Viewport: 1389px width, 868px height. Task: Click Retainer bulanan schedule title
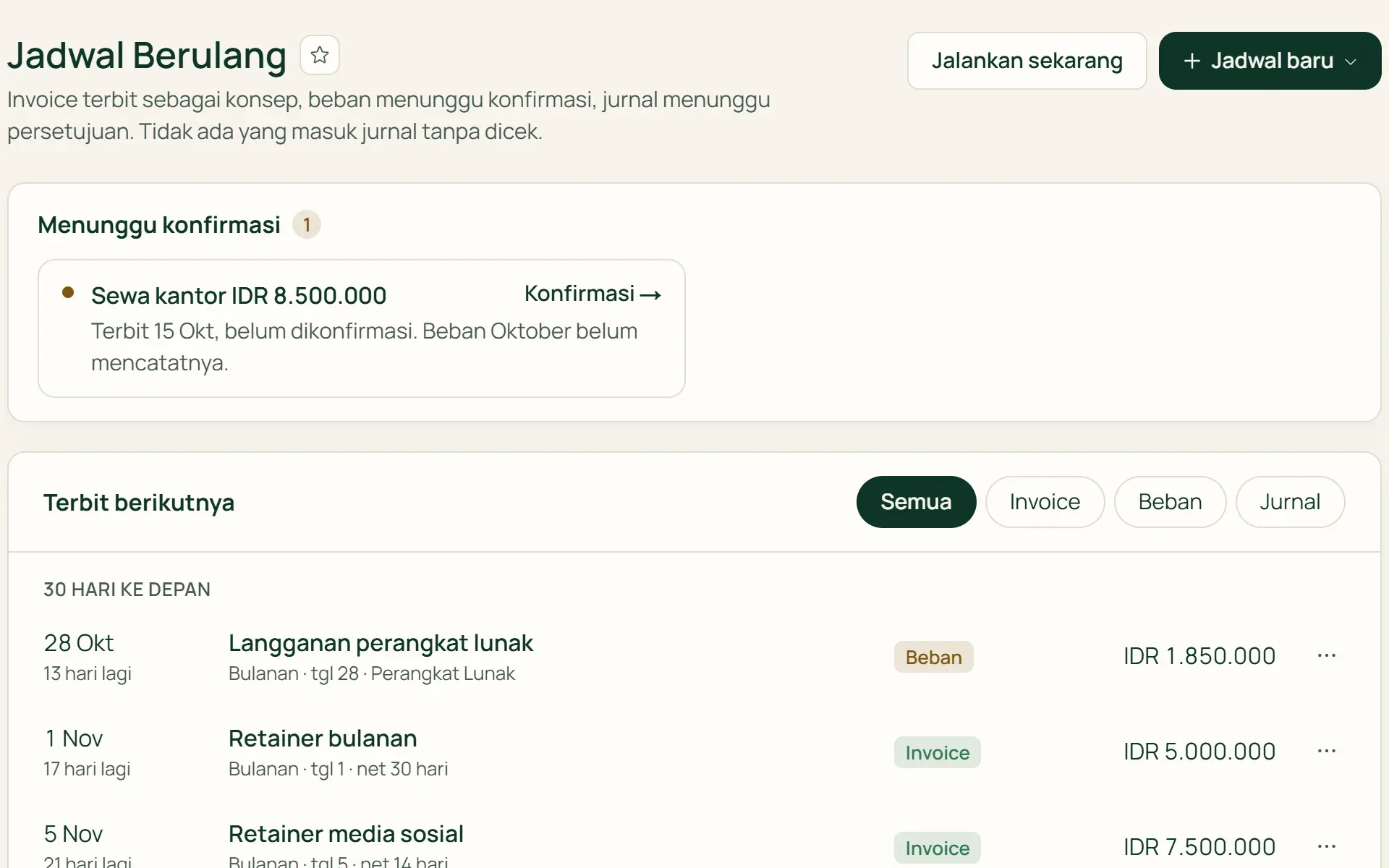point(323,739)
